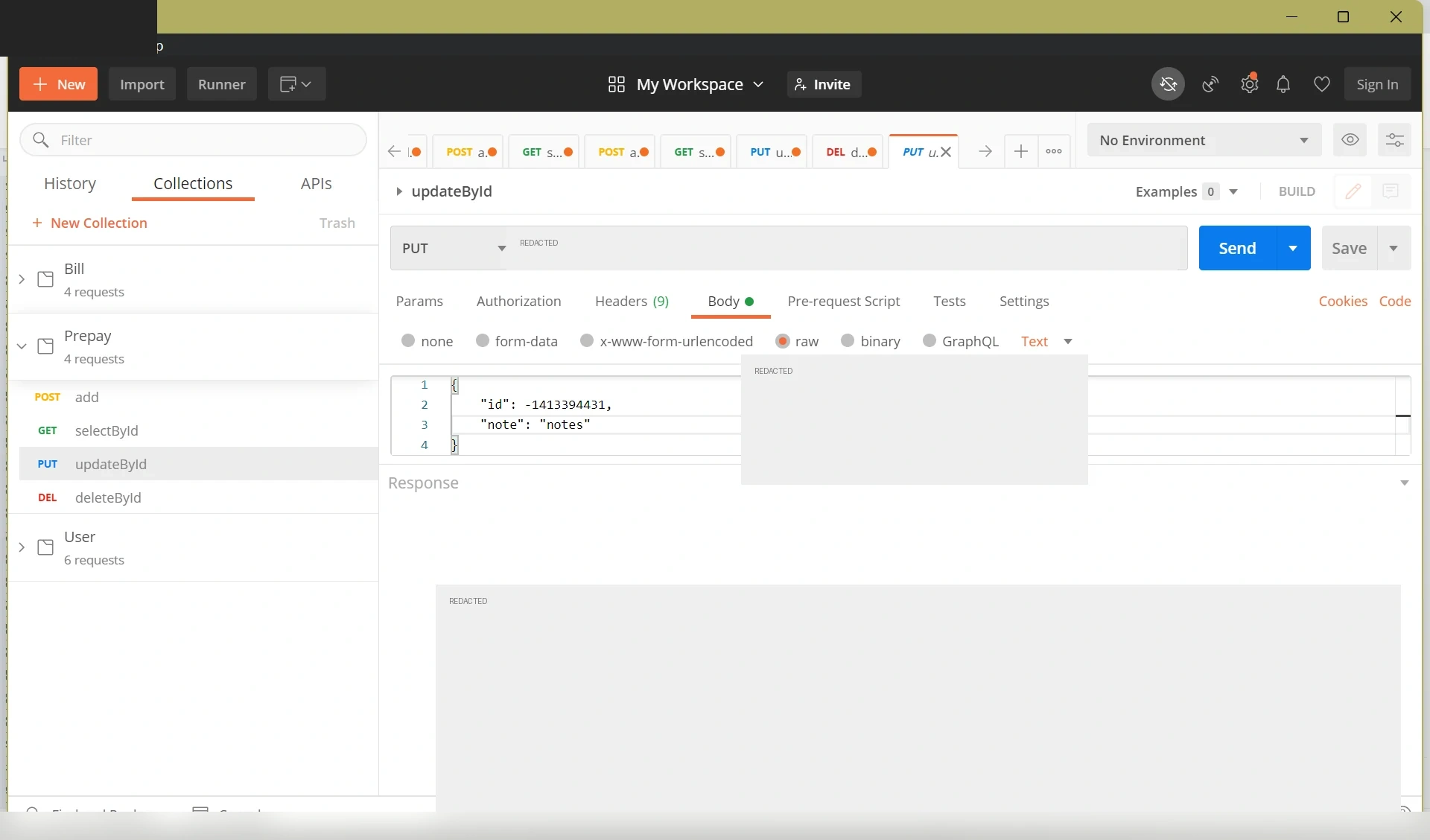Viewport: 1430px width, 840px height.
Task: Click the Cookies link
Action: [1343, 301]
